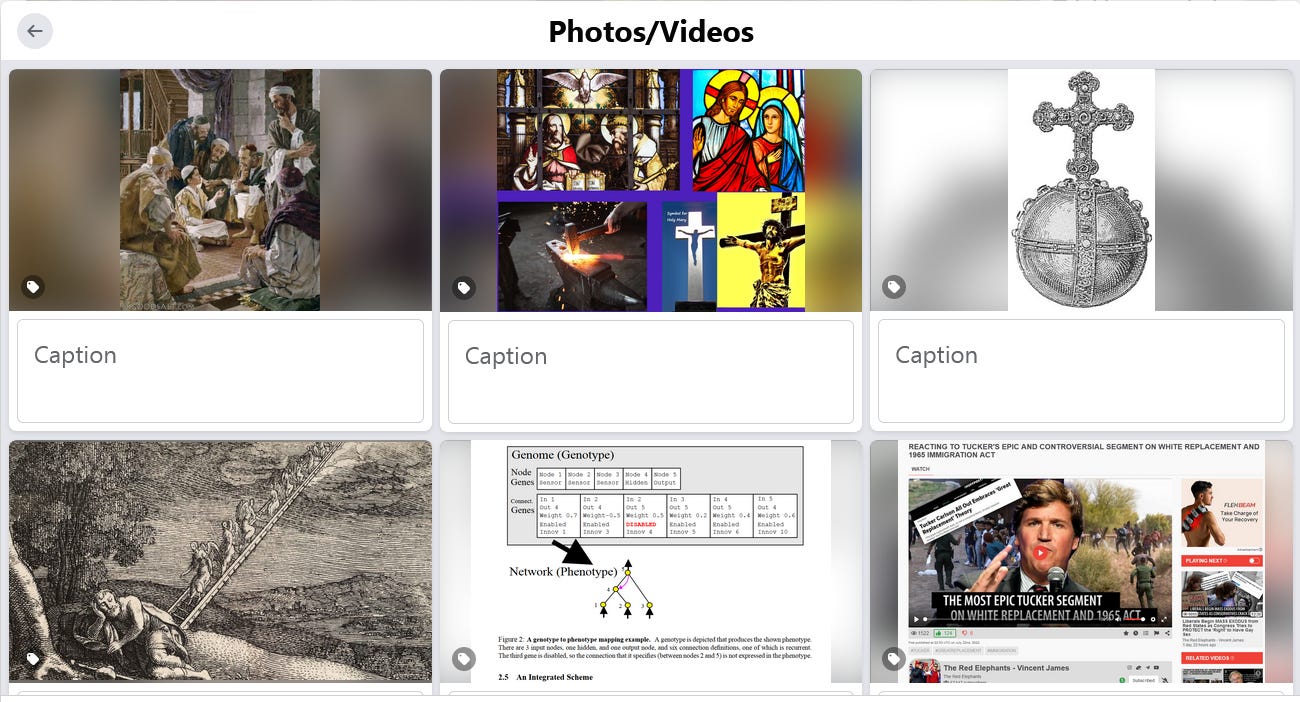
Task: Add caption under the stained glass collage
Action: click(651, 371)
